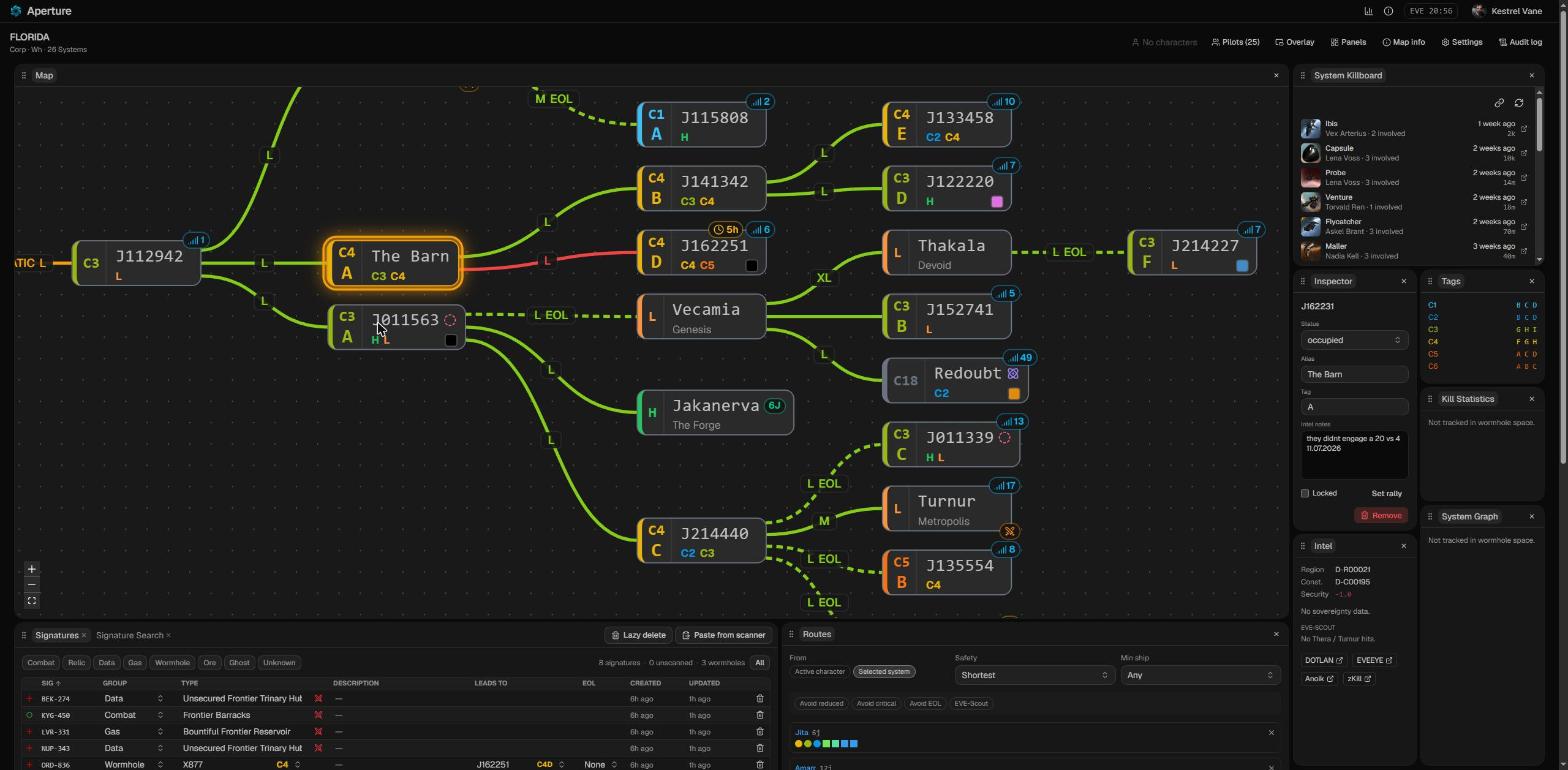Open the Map info menu
Screen dimensions: 1568x770
click(1404, 42)
